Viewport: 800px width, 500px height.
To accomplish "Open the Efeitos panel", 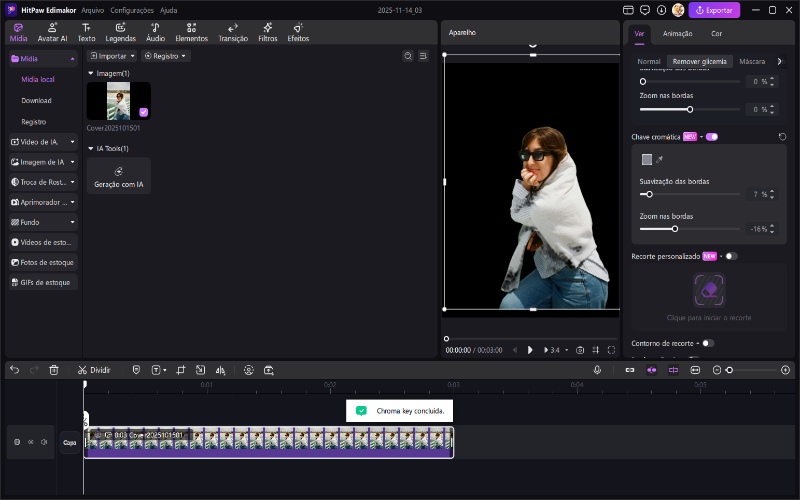I will pos(298,32).
